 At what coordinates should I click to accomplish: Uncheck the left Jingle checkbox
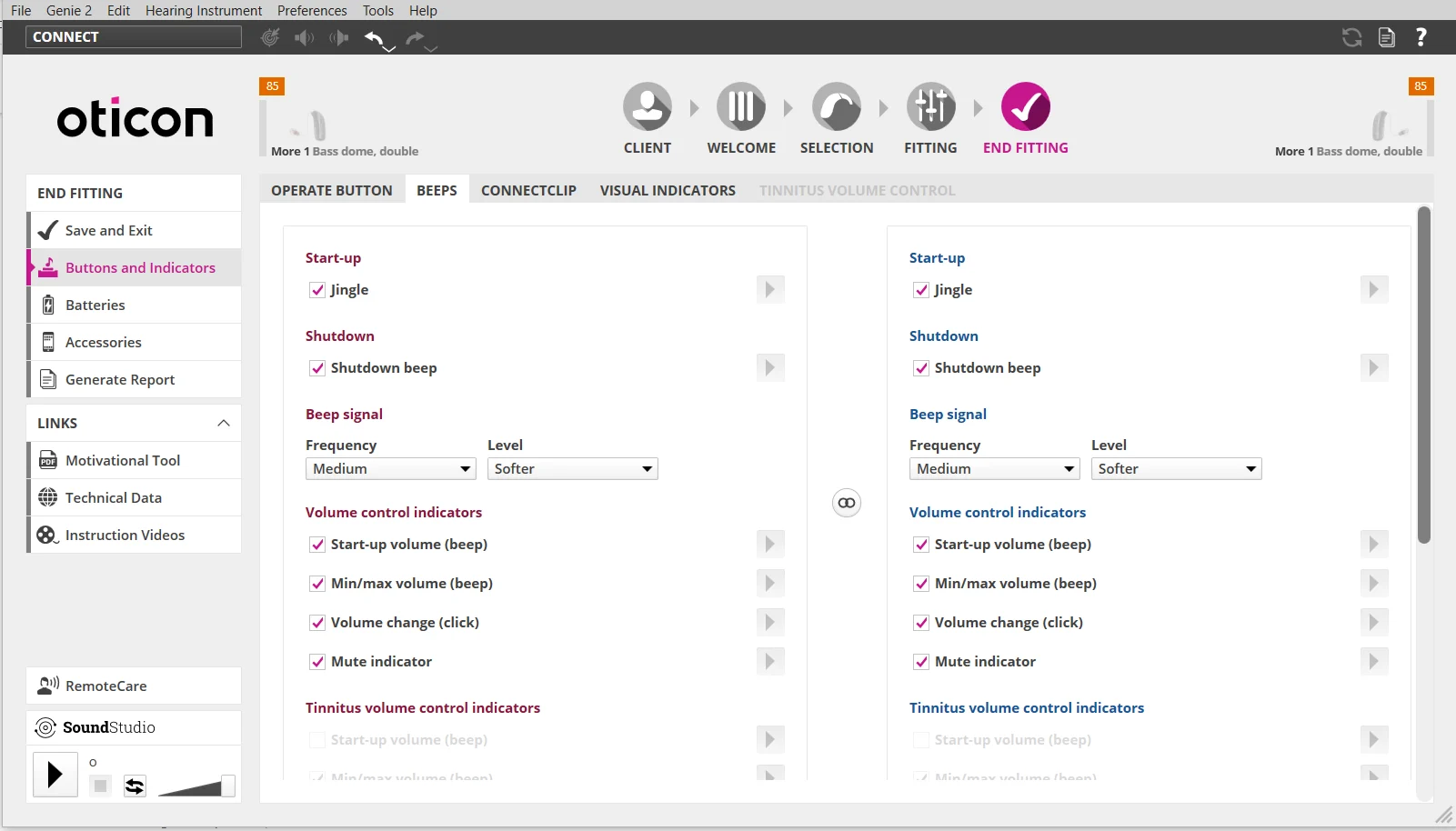(x=317, y=290)
